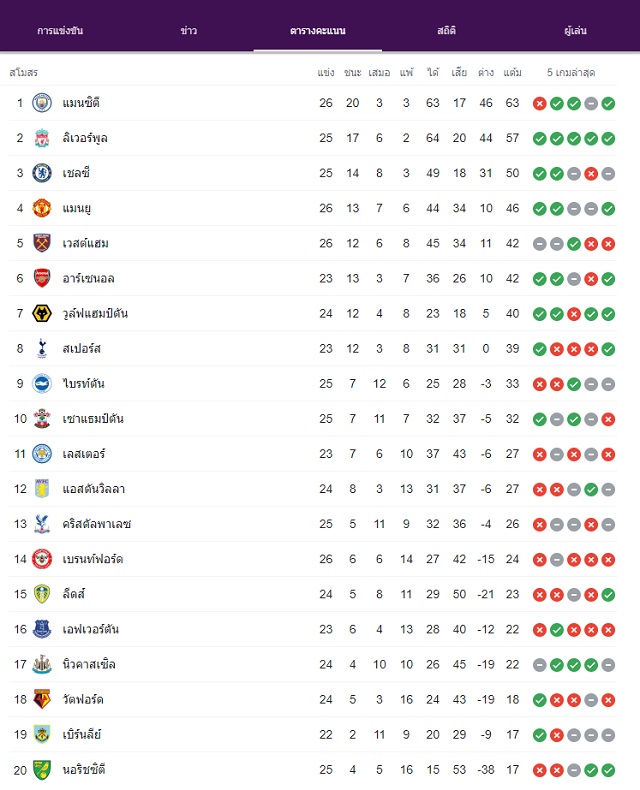
Task: Switch to the การแข่งขัน tab
Action: point(60,31)
